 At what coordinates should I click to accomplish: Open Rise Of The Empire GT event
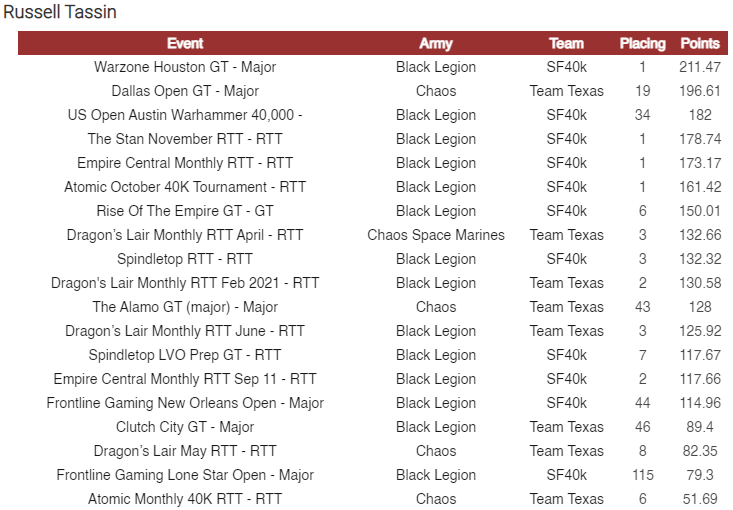[185, 211]
